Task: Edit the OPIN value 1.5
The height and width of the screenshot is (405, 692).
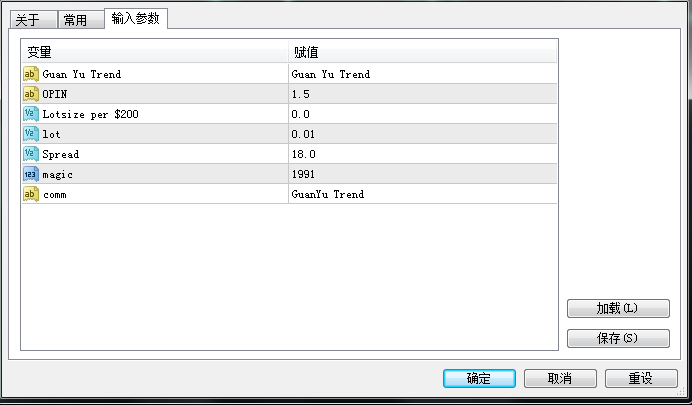Action: click(x=421, y=94)
